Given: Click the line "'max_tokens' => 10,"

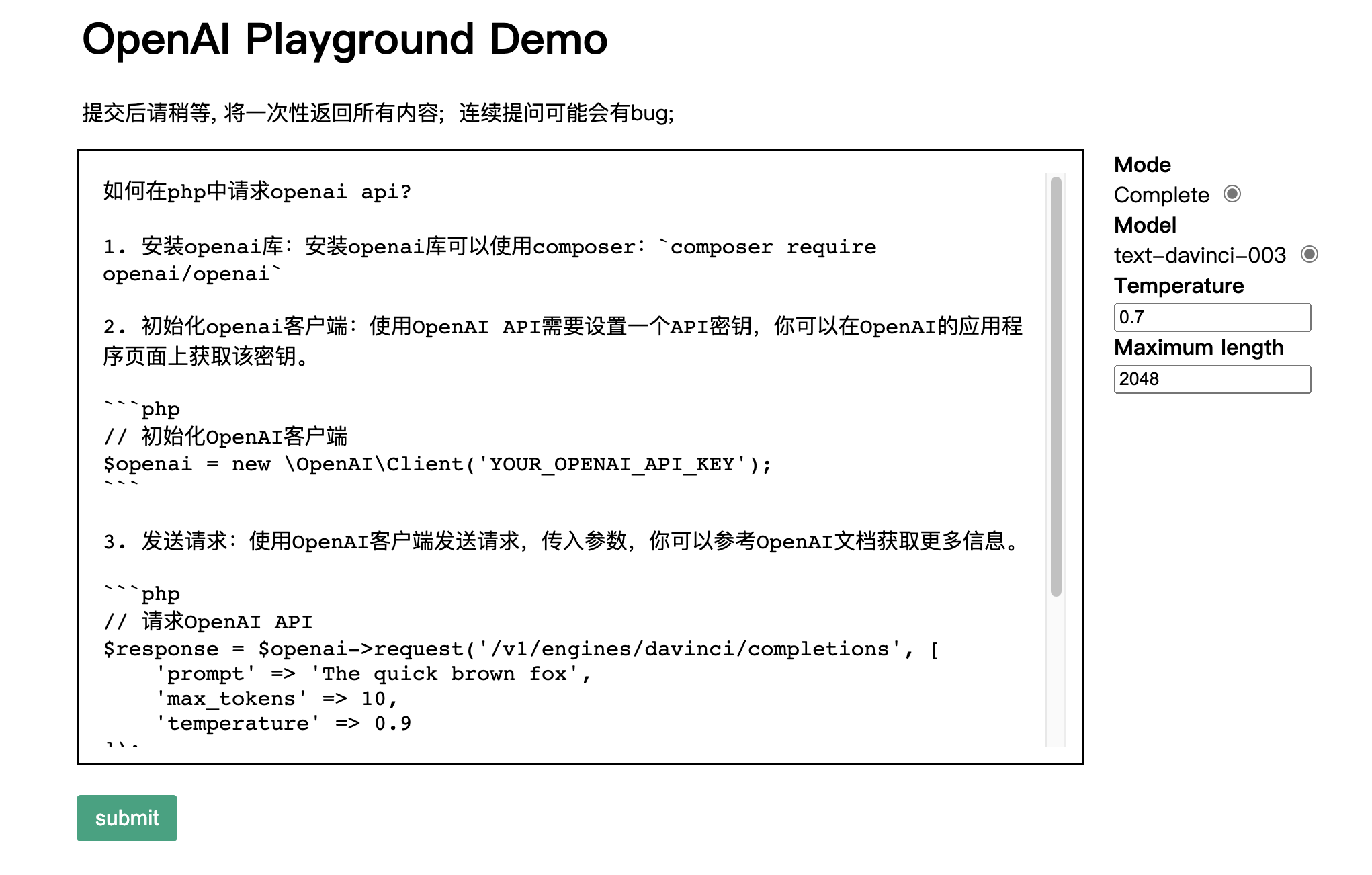Looking at the screenshot, I should [277, 699].
